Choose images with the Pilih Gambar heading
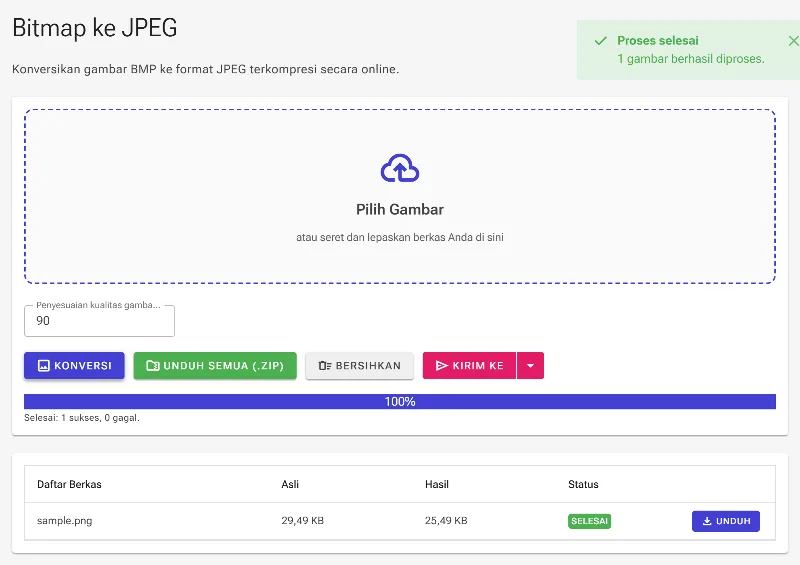This screenshot has width=800, height=565. point(400,209)
